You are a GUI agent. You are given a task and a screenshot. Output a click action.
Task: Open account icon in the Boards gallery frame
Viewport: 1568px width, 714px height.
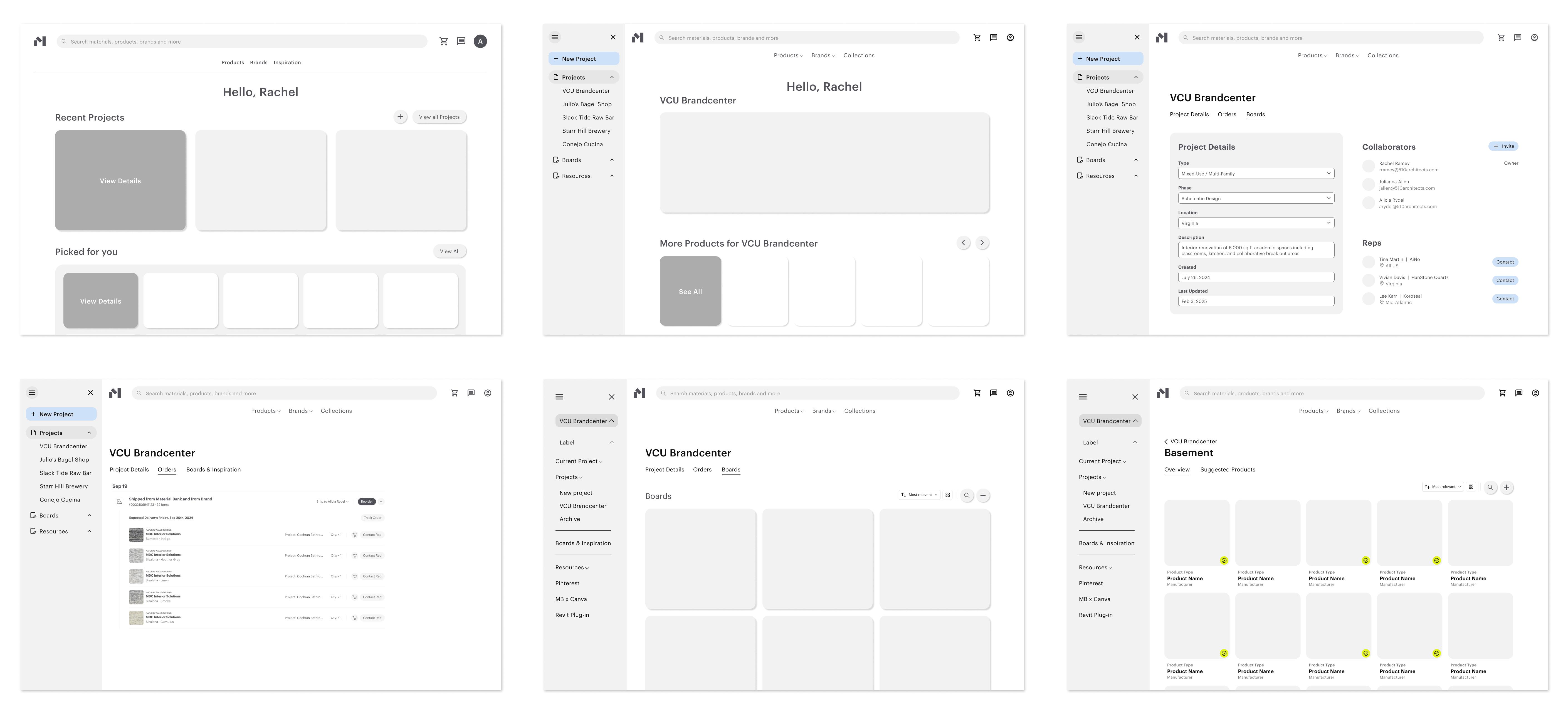pos(1011,393)
